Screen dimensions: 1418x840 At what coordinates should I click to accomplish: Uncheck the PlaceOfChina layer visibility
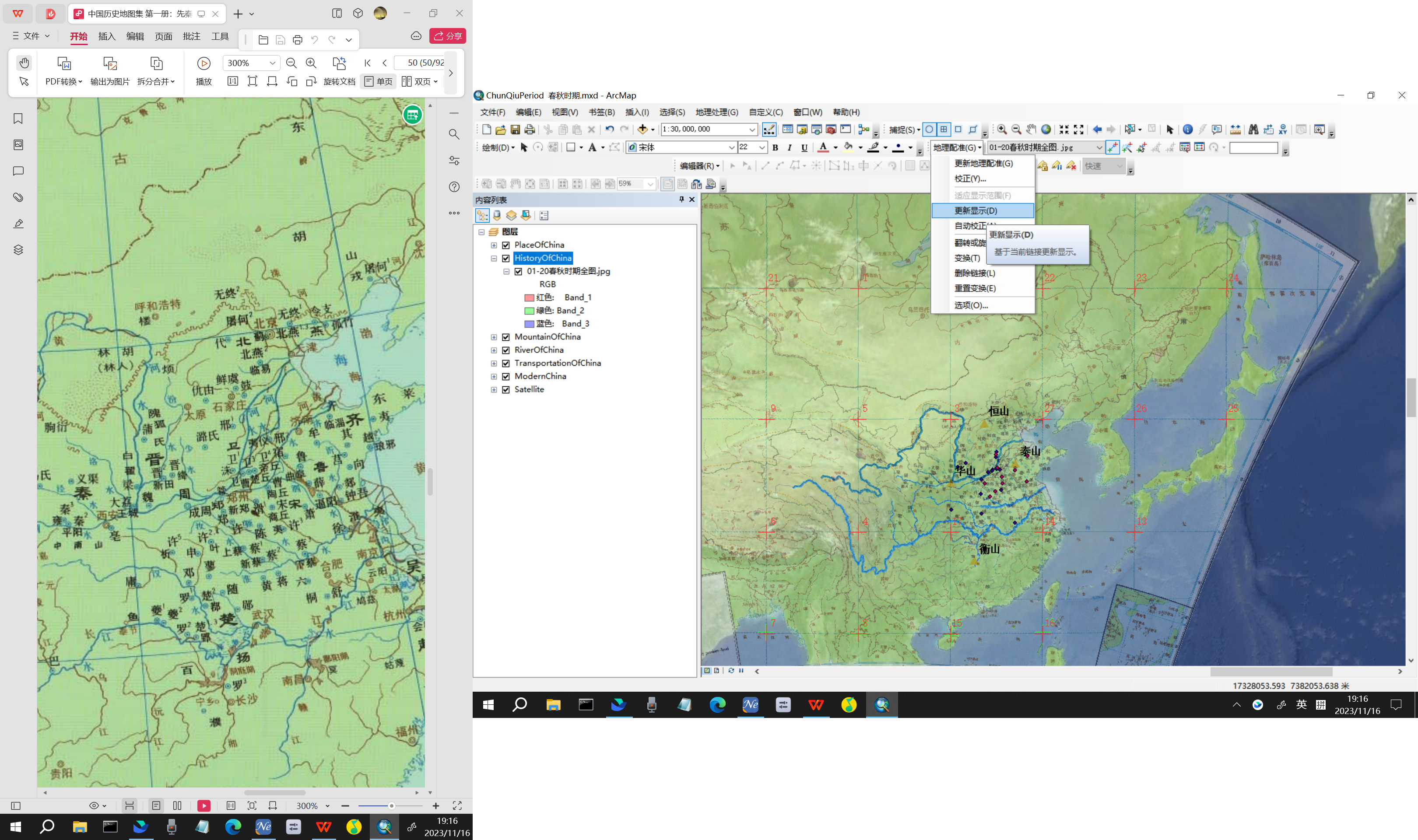coord(506,245)
